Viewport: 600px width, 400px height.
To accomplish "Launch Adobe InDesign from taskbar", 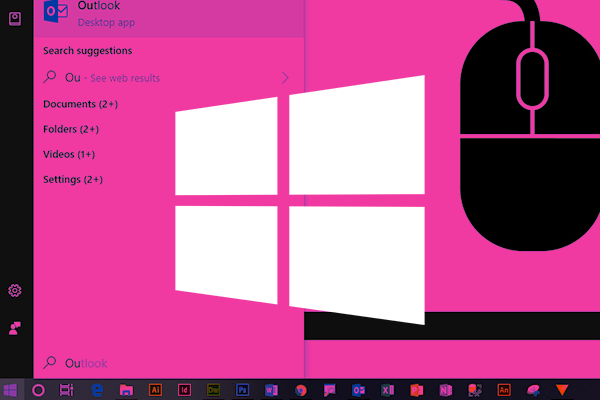I will pyautogui.click(x=184, y=390).
